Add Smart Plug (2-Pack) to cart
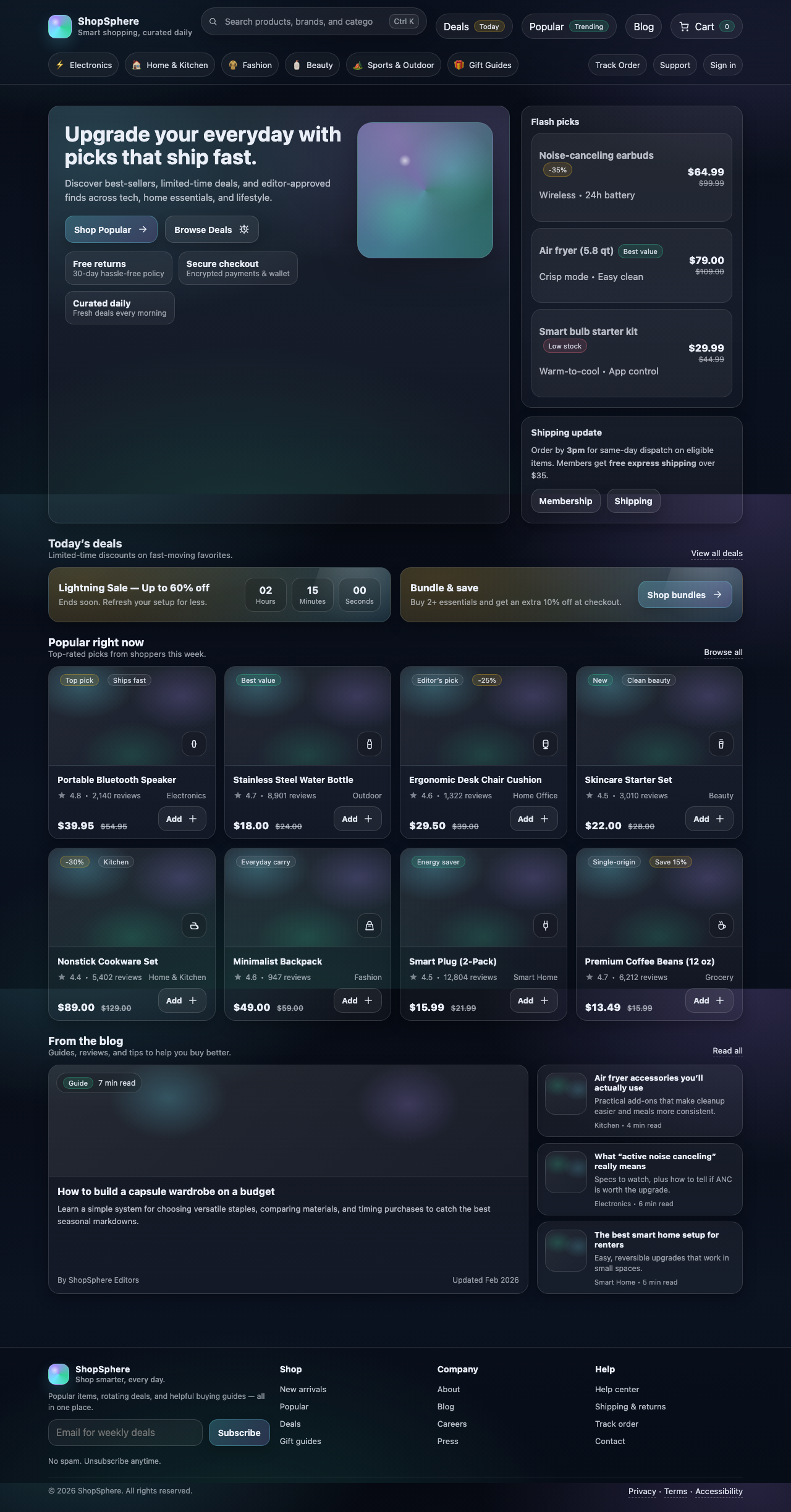The image size is (791, 1512). pyautogui.click(x=533, y=1000)
